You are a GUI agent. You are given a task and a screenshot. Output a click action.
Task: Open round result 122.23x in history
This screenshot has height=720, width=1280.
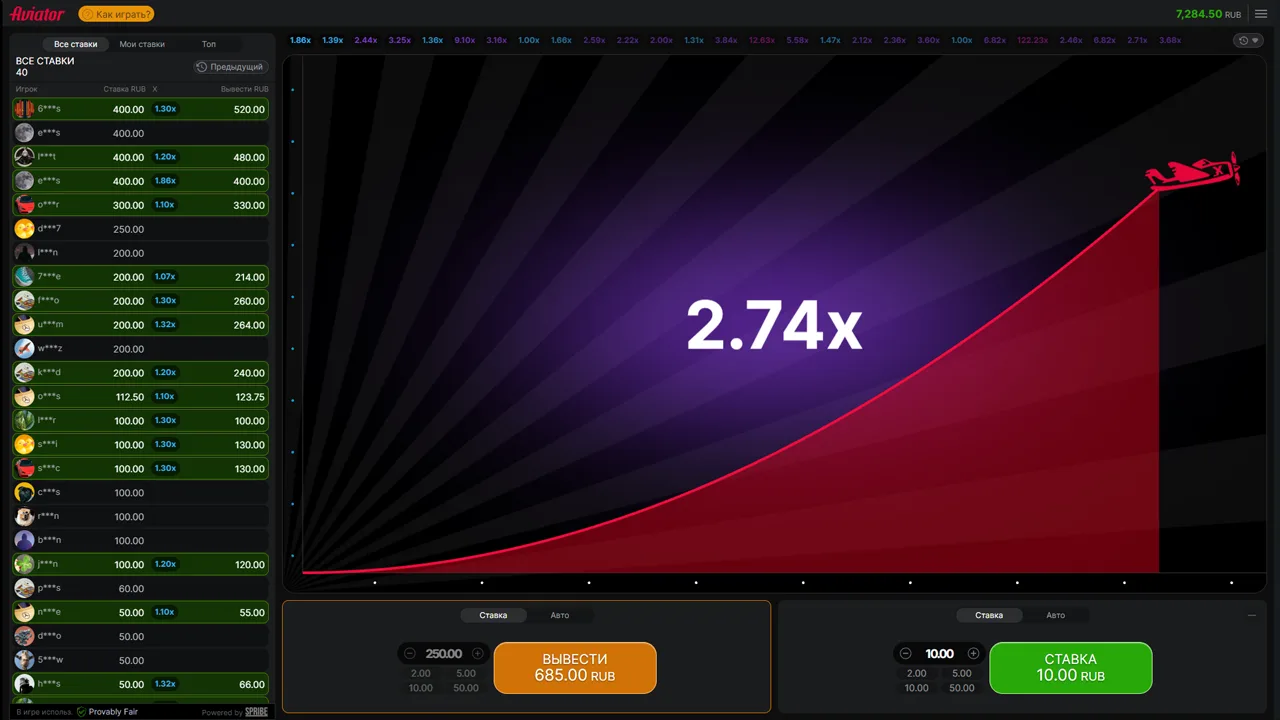coord(1032,40)
